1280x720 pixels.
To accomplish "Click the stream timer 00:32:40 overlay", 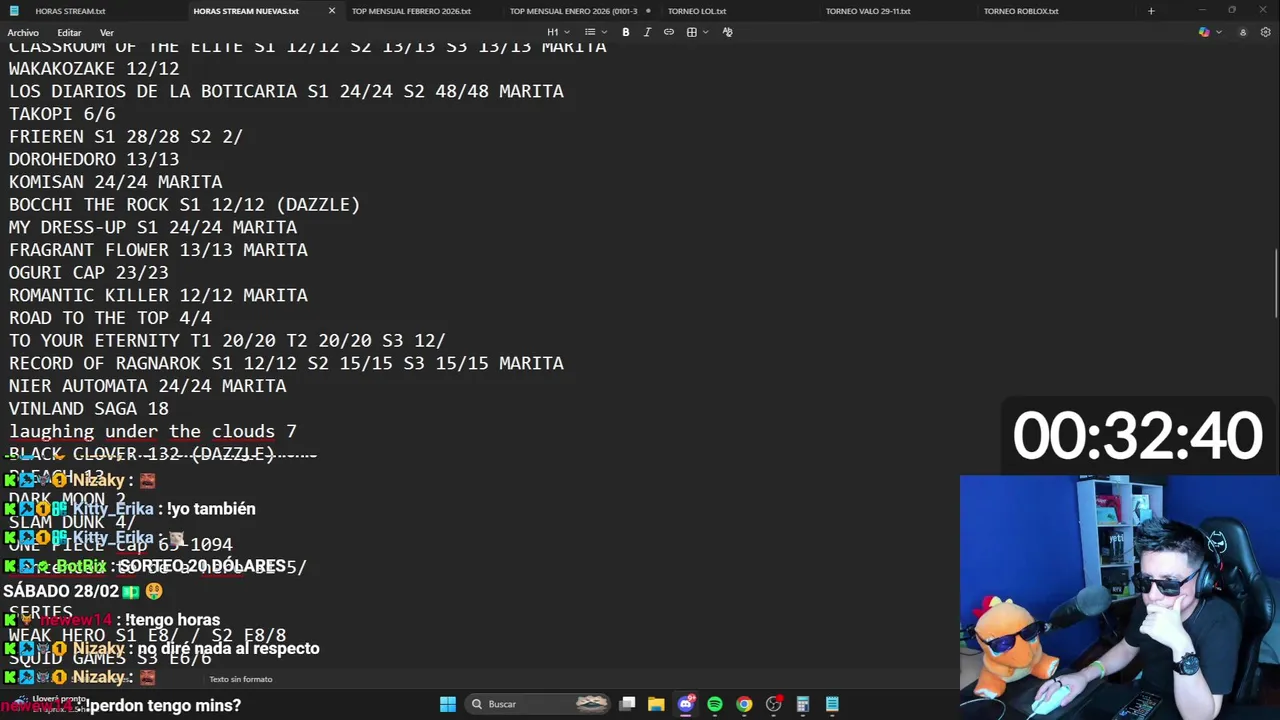I will click(x=1137, y=436).
